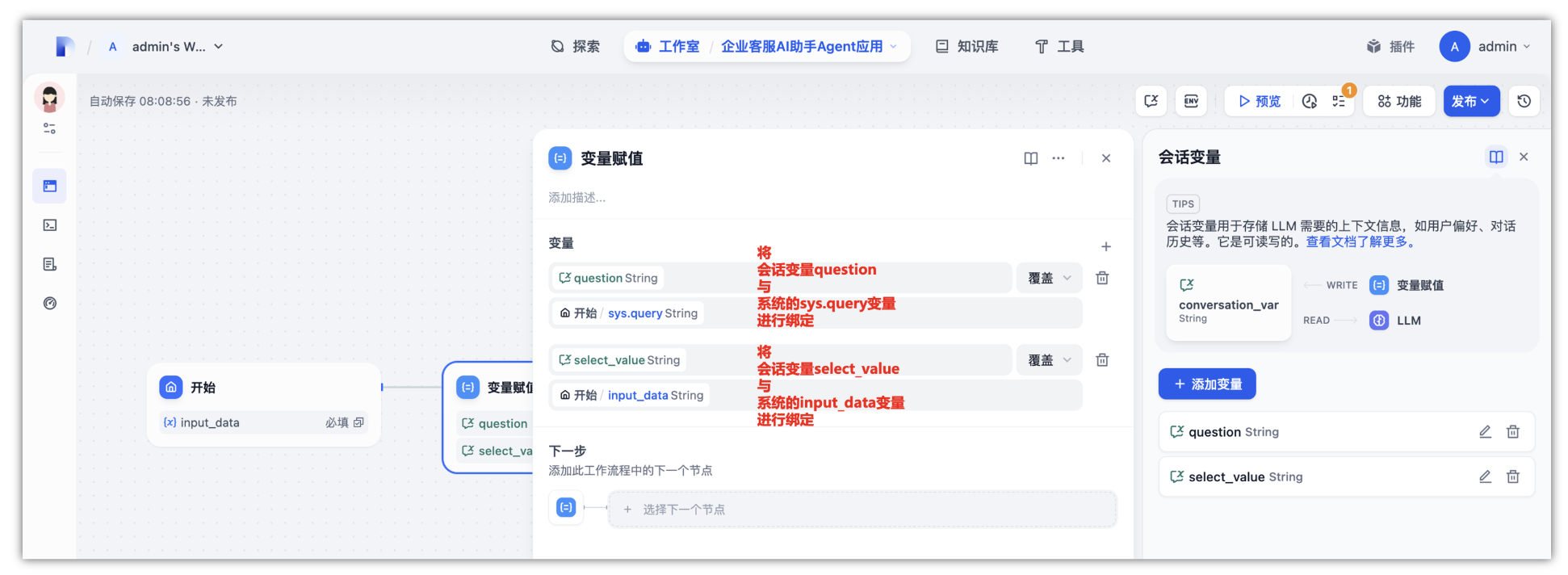The height and width of the screenshot is (575, 1568).
Task: Close the 会话变量 panel
Action: pyautogui.click(x=1524, y=157)
